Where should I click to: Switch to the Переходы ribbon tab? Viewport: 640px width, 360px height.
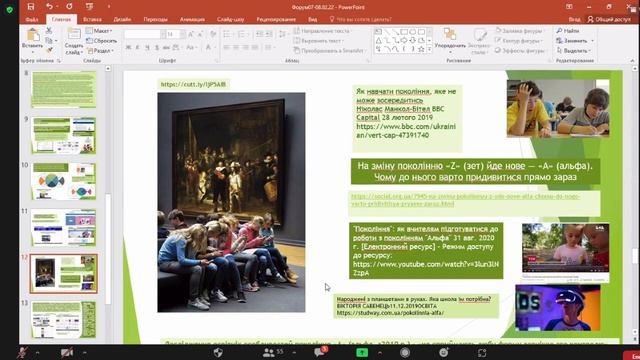(x=156, y=19)
